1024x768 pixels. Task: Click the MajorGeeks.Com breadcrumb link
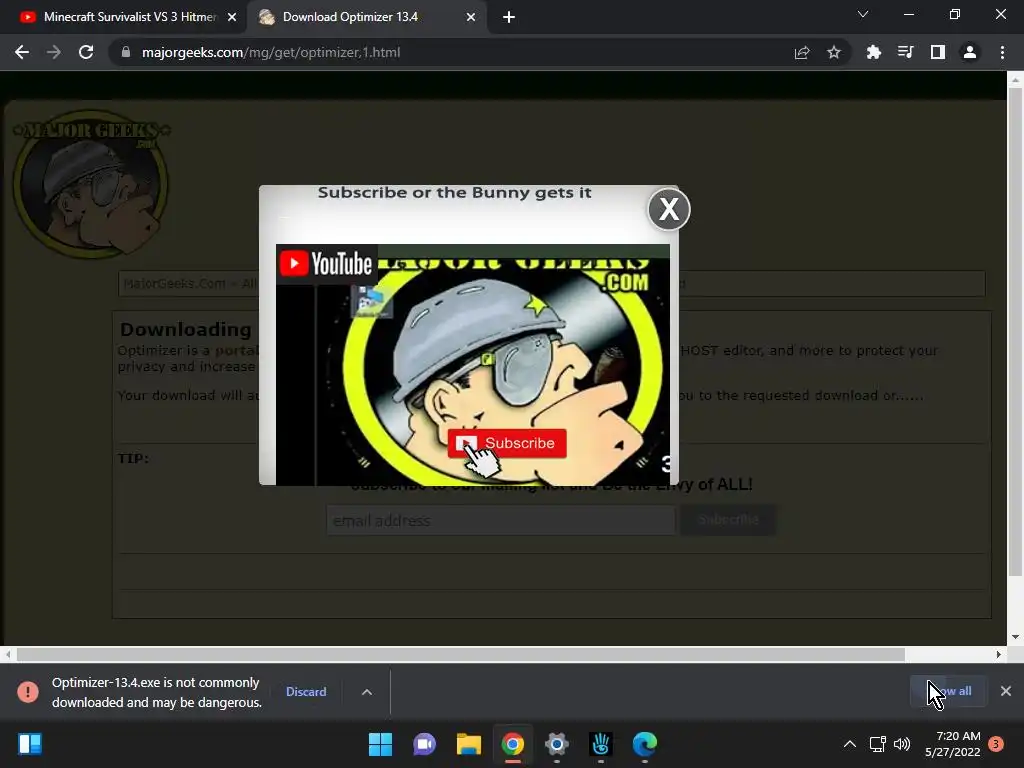pos(174,283)
